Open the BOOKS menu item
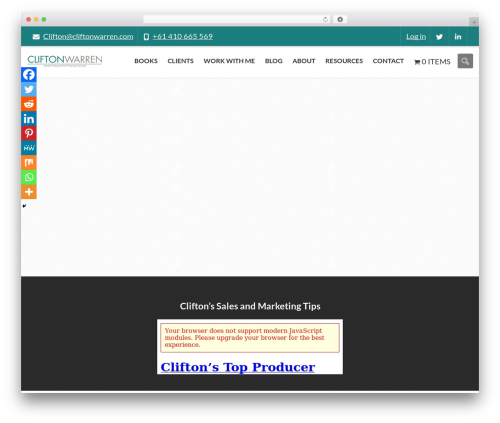500x423 pixels. tap(146, 61)
